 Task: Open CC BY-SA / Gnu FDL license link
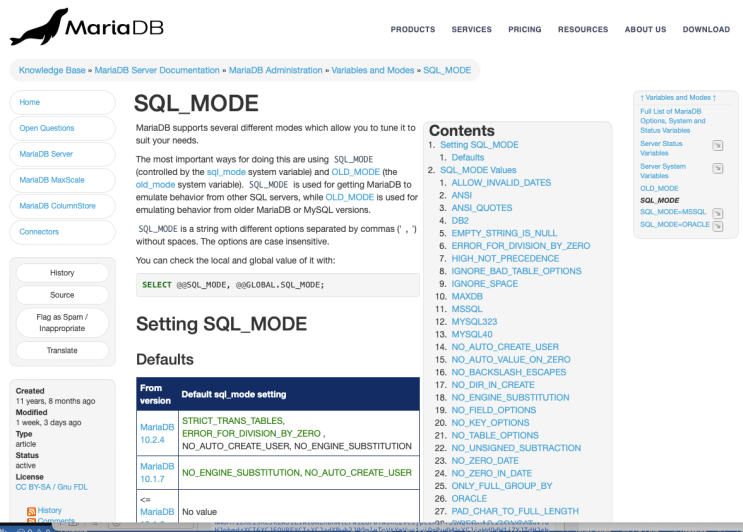52,487
